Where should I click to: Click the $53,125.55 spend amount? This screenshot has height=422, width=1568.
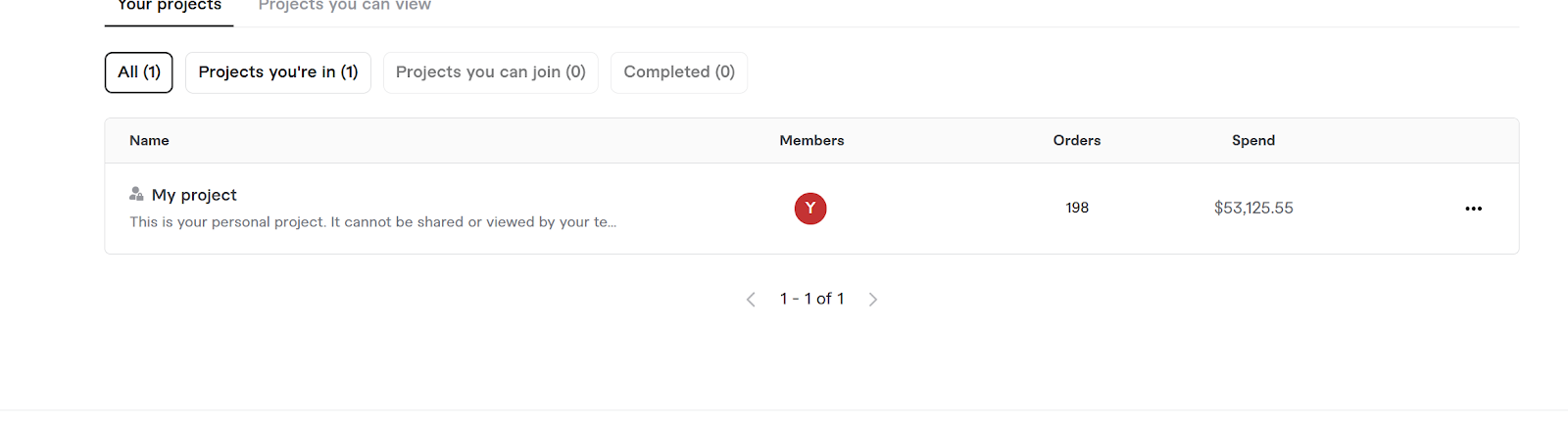[x=1253, y=208]
